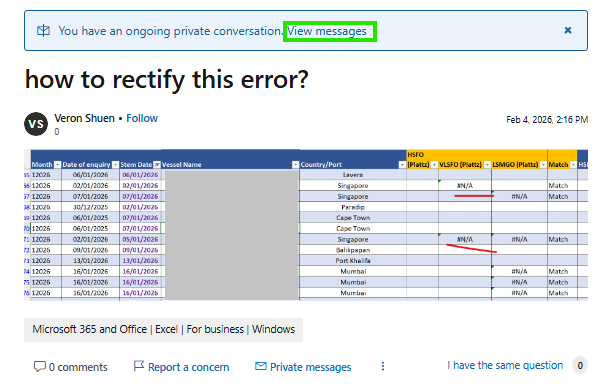Select the Microsoft 365 and Office Excel tag
598x389 pixels.
pyautogui.click(x=163, y=330)
